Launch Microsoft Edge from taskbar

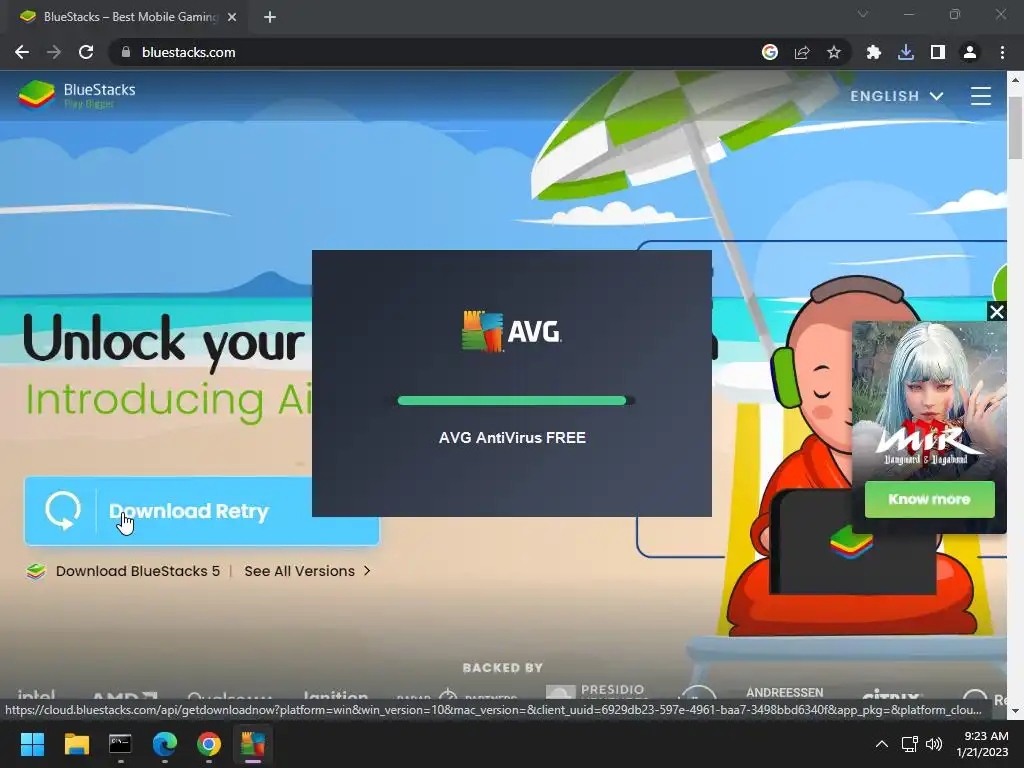click(165, 744)
